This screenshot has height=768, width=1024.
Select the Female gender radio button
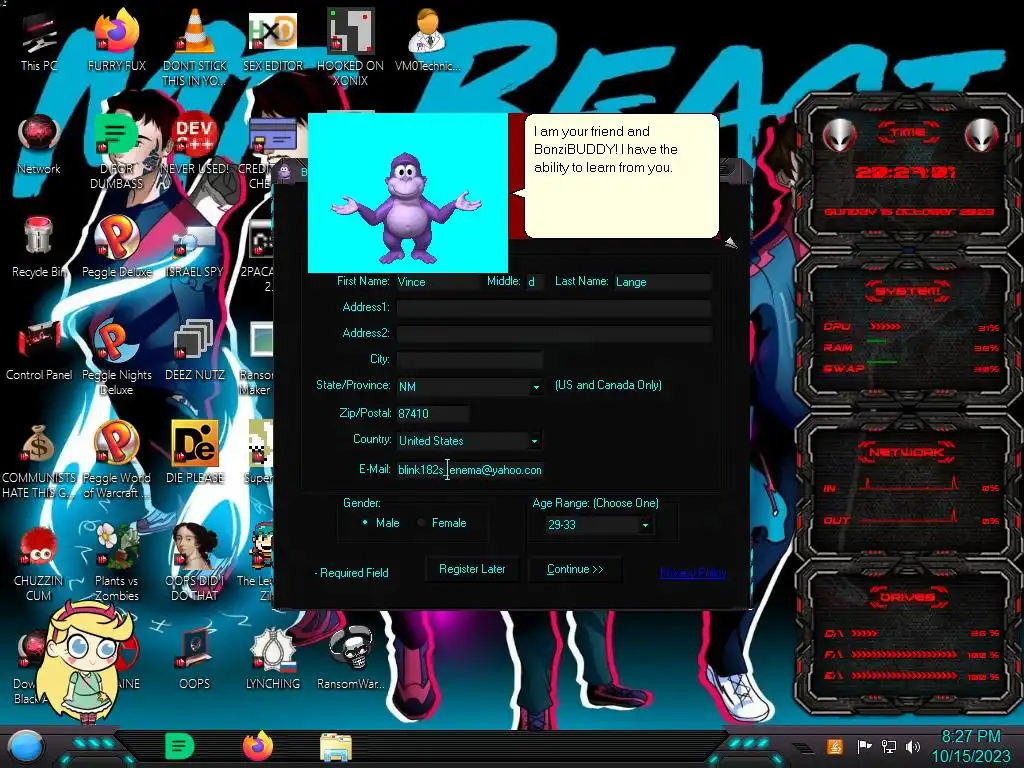[x=421, y=522]
